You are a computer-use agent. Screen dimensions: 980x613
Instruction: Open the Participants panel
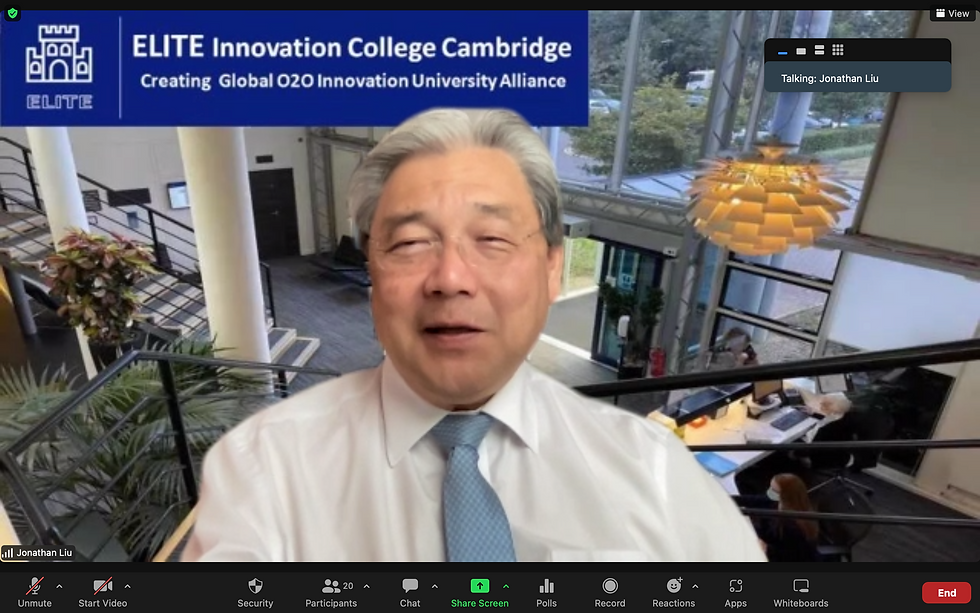(331, 592)
